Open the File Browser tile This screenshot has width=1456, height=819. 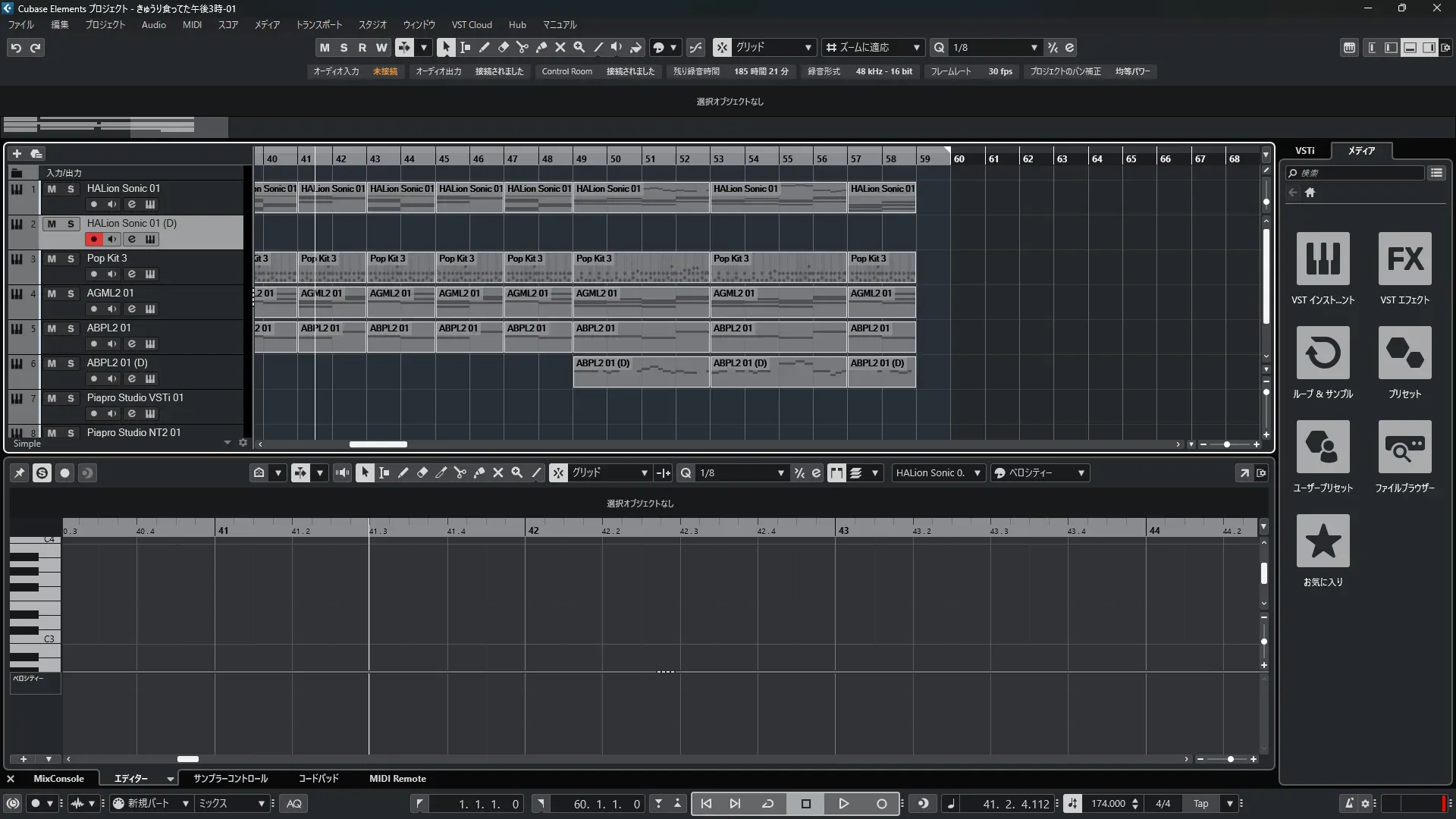click(x=1404, y=447)
